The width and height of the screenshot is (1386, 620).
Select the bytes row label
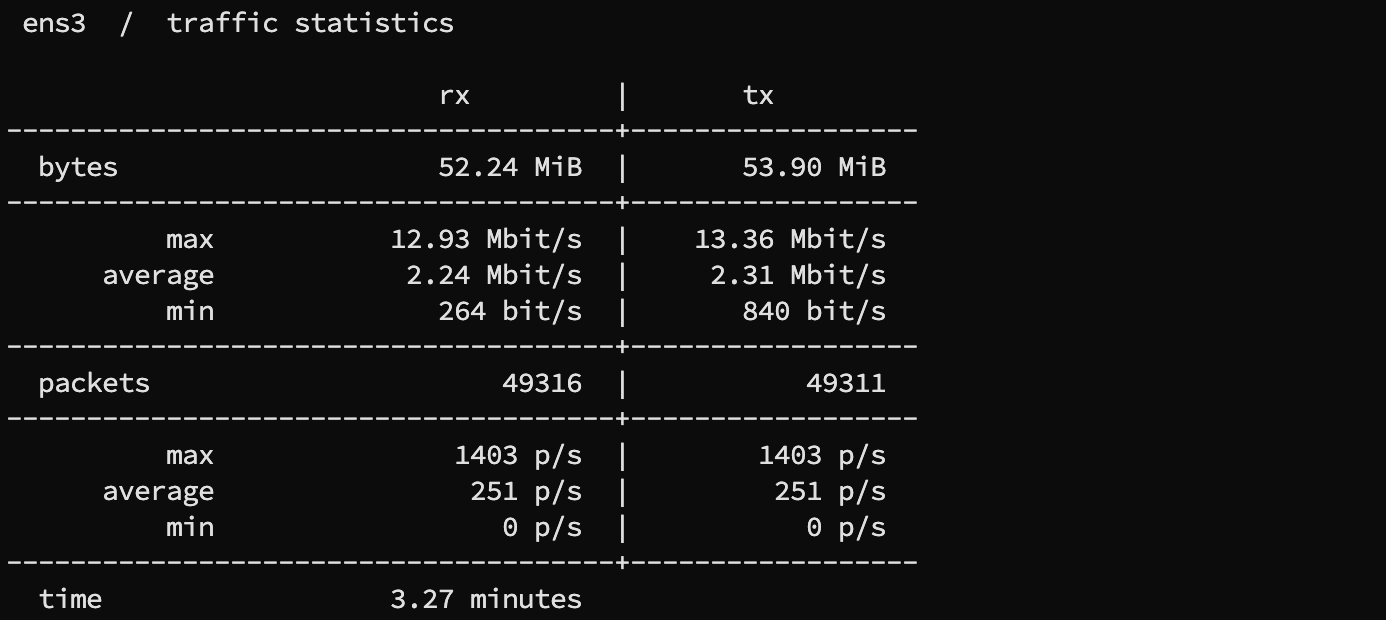point(78,167)
